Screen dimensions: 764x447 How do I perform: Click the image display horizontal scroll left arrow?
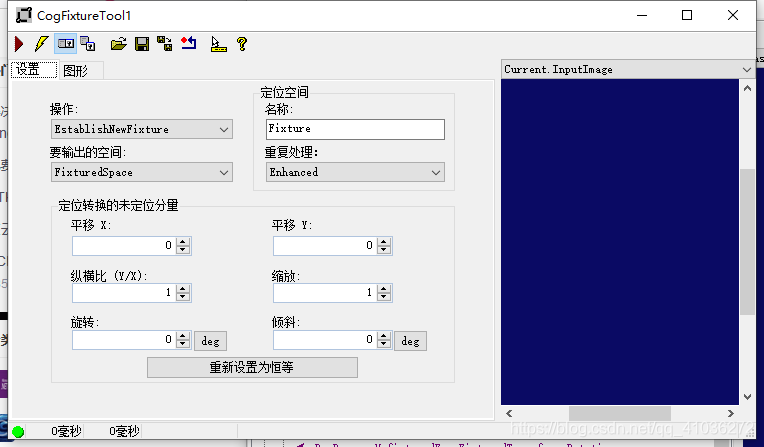pos(509,413)
